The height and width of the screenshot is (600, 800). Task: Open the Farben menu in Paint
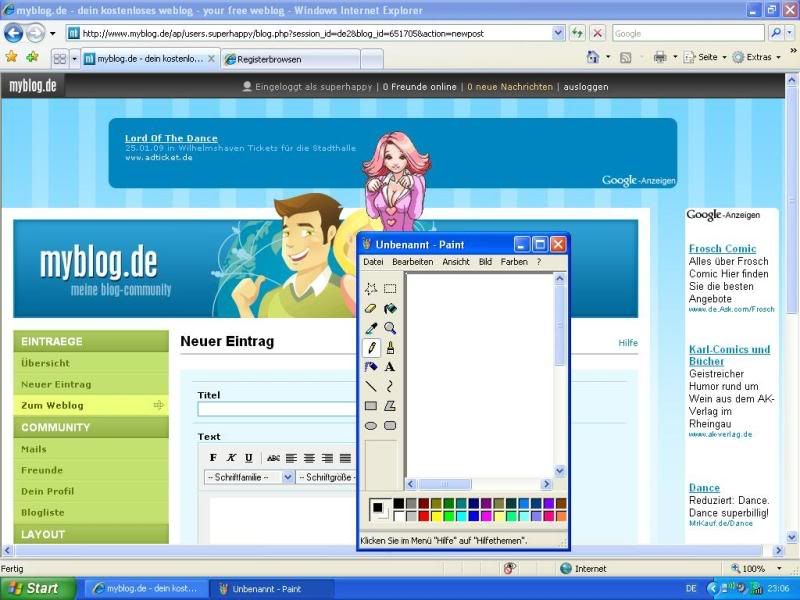[514, 262]
